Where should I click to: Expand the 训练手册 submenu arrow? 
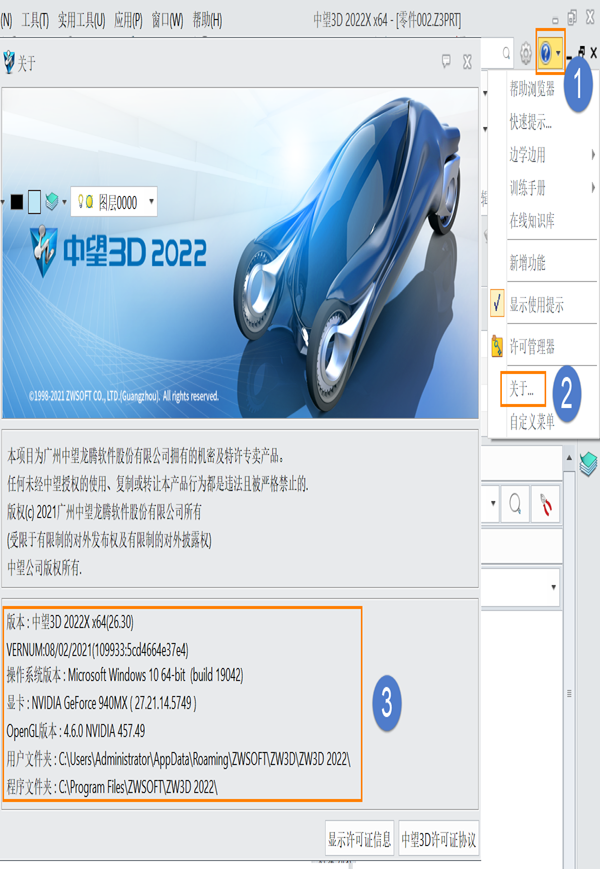(593, 188)
